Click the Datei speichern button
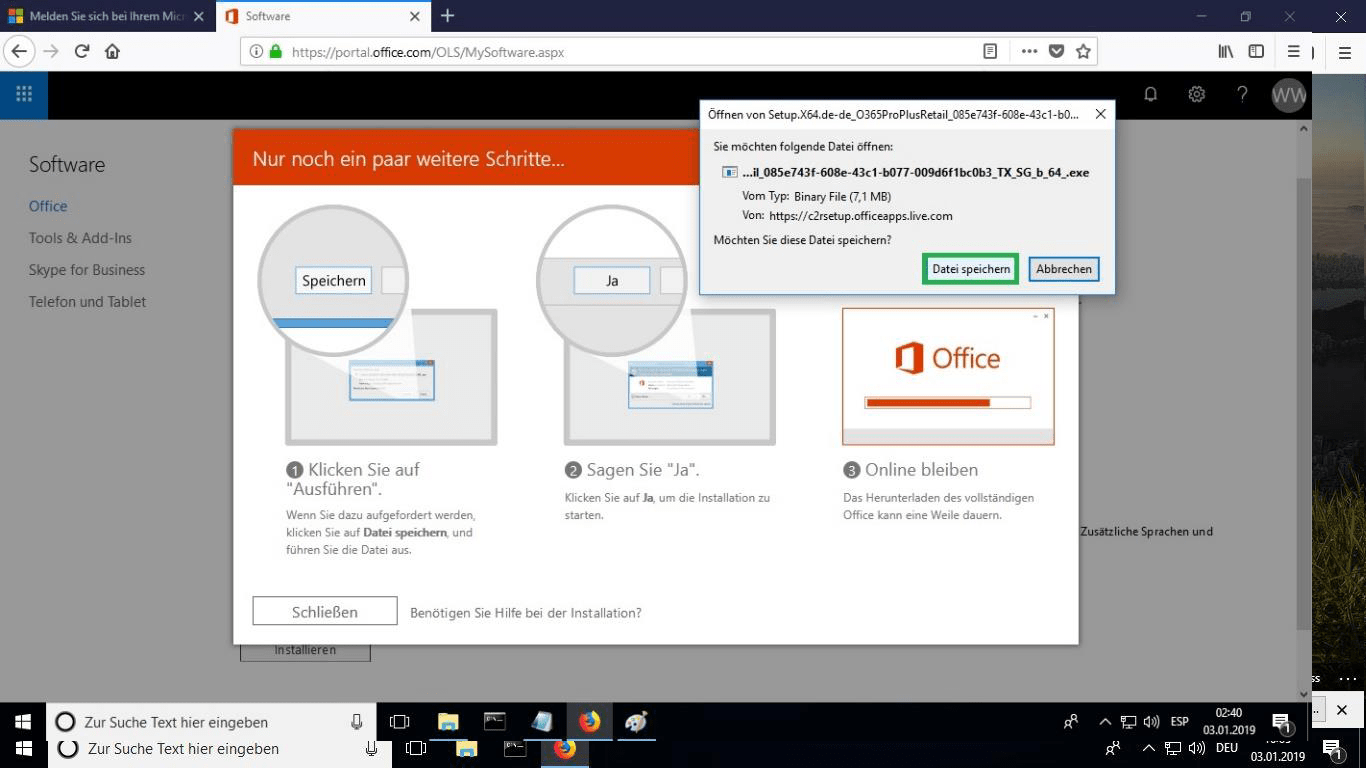This screenshot has width=1366, height=768. coord(970,269)
